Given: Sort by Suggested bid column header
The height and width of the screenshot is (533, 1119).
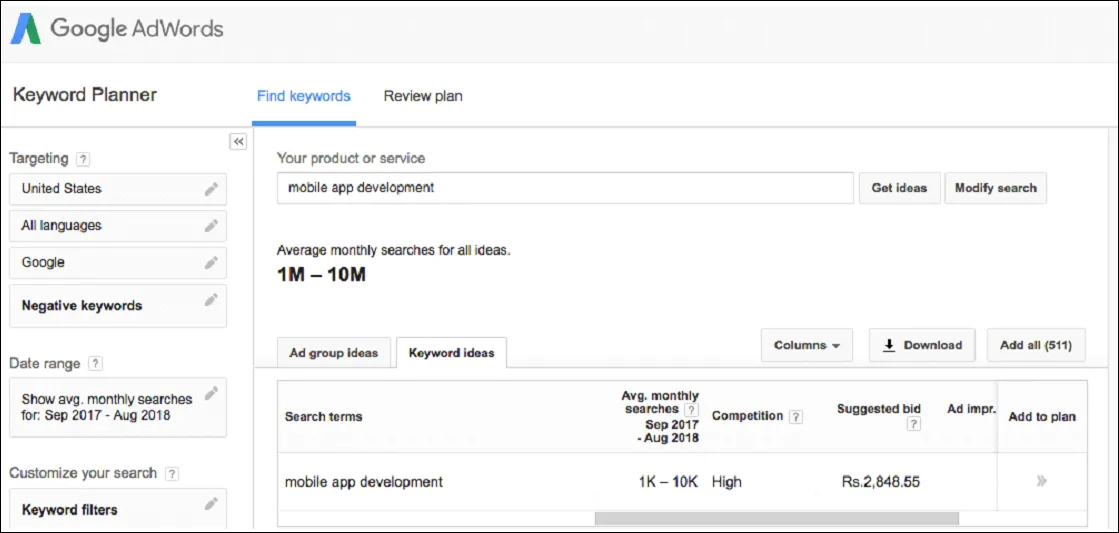Looking at the screenshot, I should pyautogui.click(x=879, y=410).
